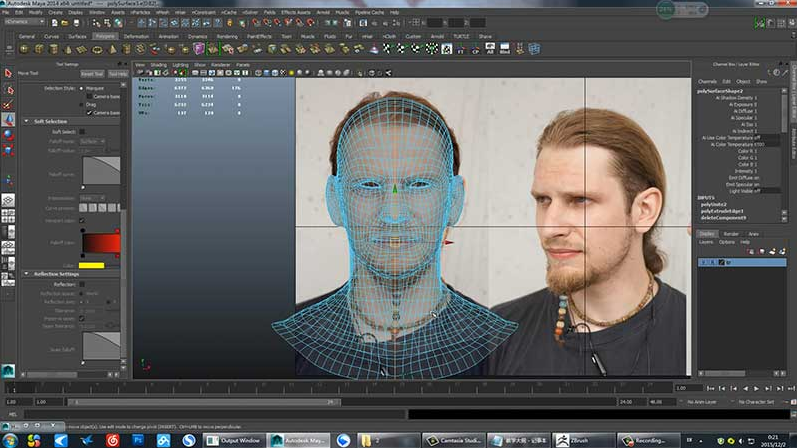Create a polygon plane from the shelf

82,49
